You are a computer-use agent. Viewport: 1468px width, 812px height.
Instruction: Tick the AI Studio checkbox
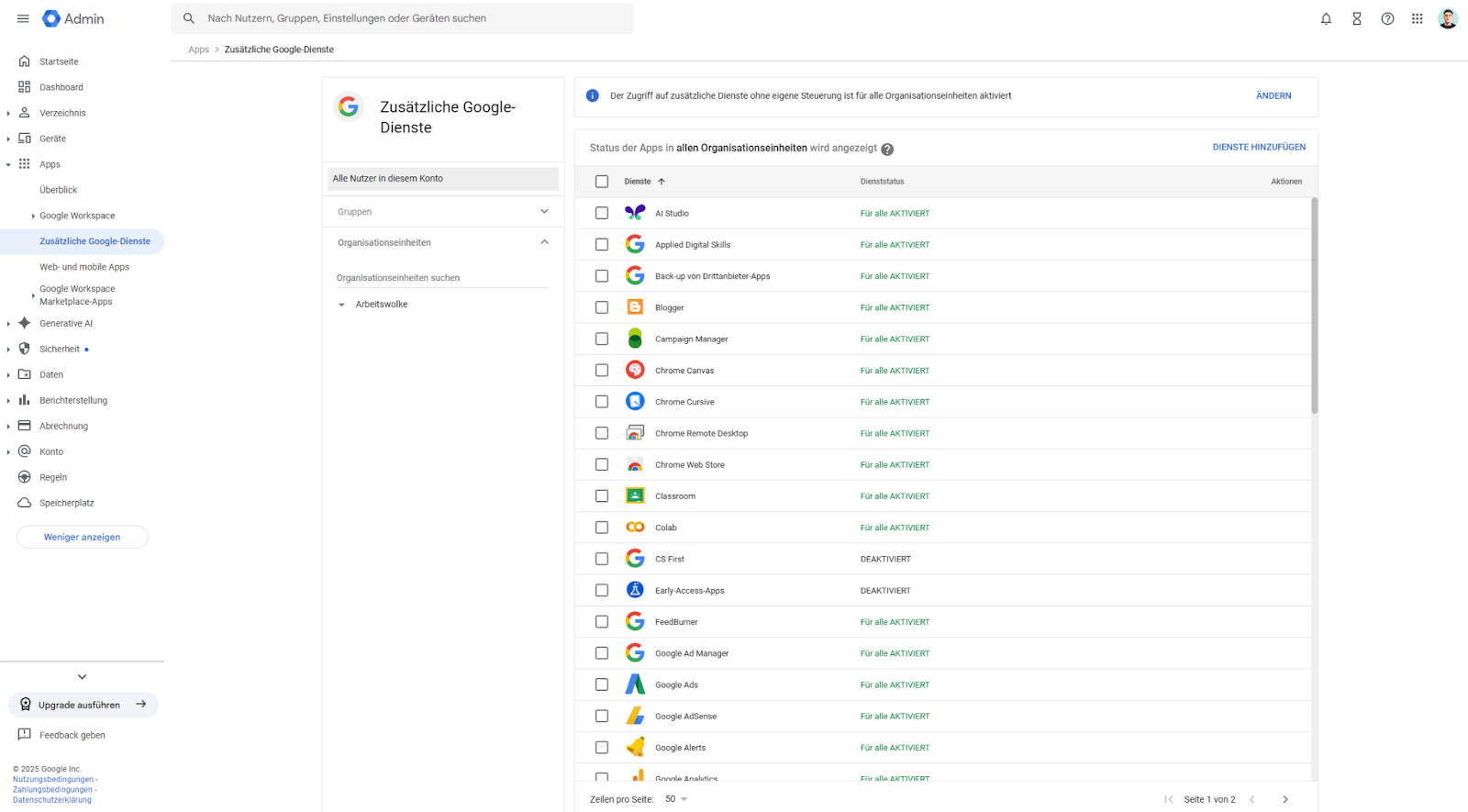(602, 213)
